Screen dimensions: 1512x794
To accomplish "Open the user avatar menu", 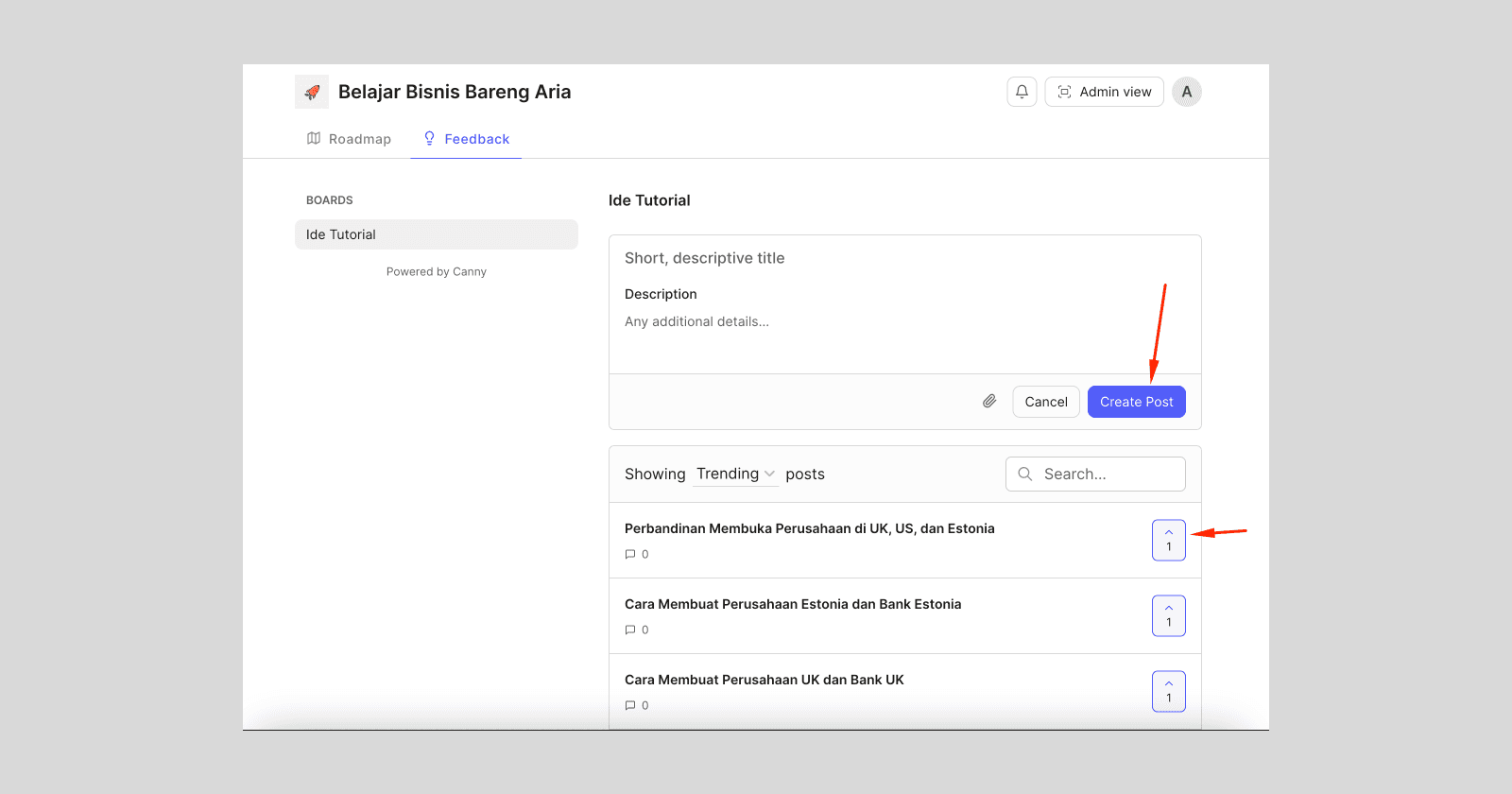I will (1187, 92).
